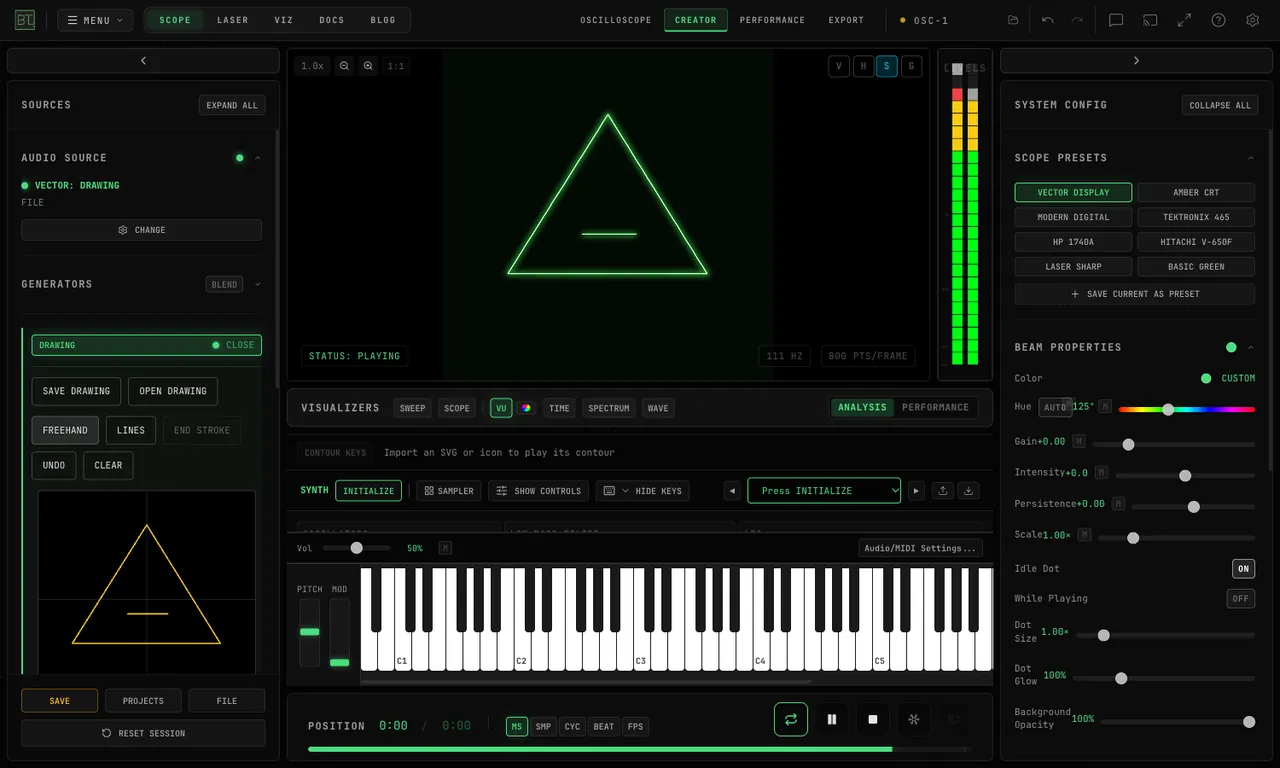Select the previous synth preset arrow

click(x=733, y=491)
